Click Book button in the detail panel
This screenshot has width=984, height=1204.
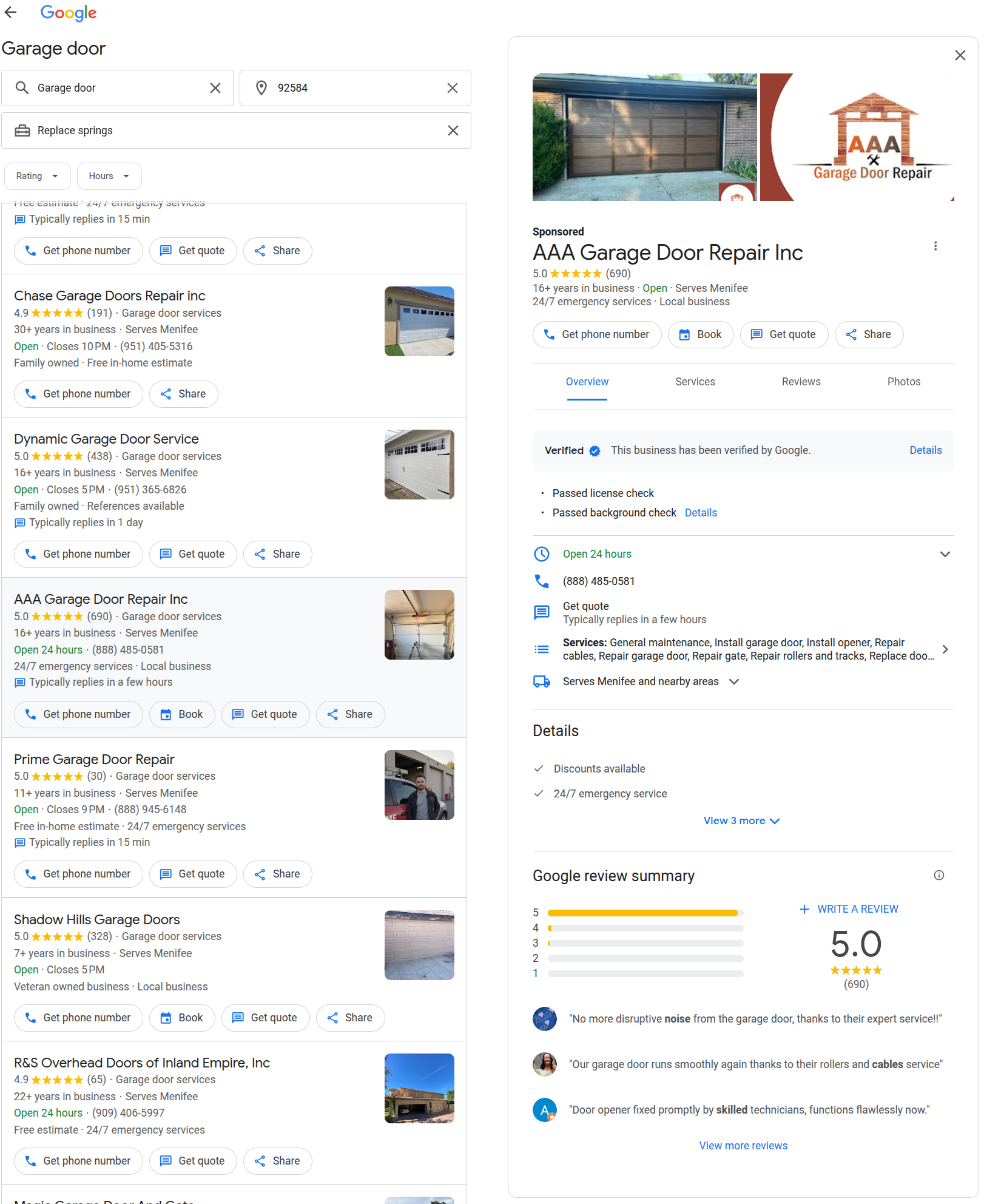tap(700, 334)
